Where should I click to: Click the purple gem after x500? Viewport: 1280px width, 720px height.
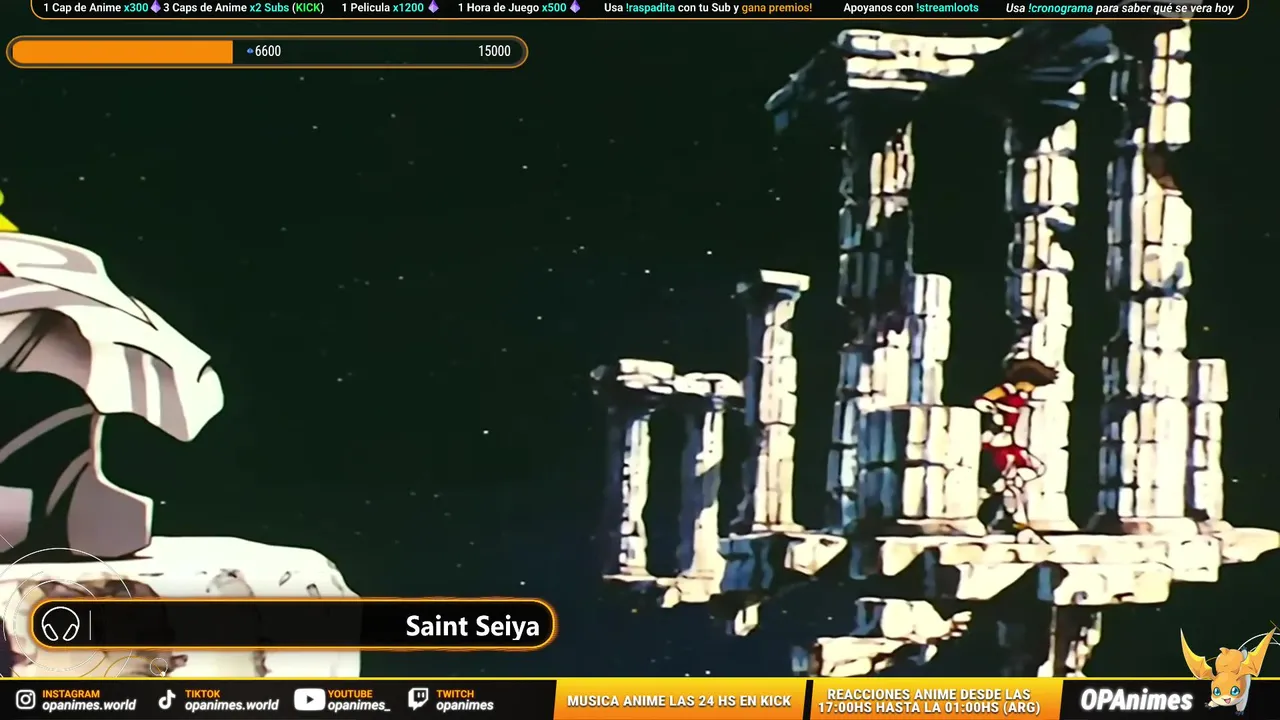coord(574,7)
